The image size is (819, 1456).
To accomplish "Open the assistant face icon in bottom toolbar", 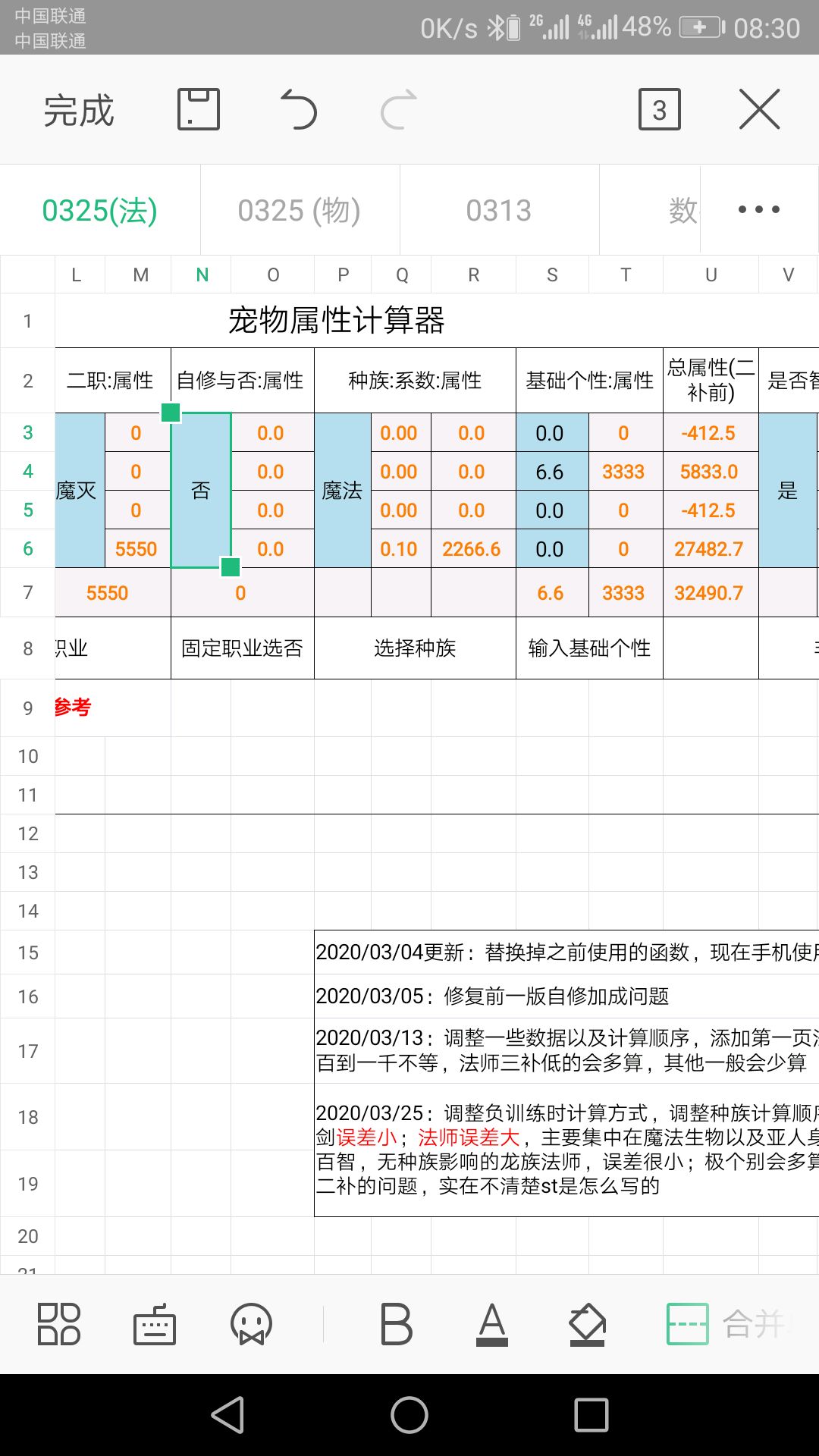I will pyautogui.click(x=251, y=1324).
